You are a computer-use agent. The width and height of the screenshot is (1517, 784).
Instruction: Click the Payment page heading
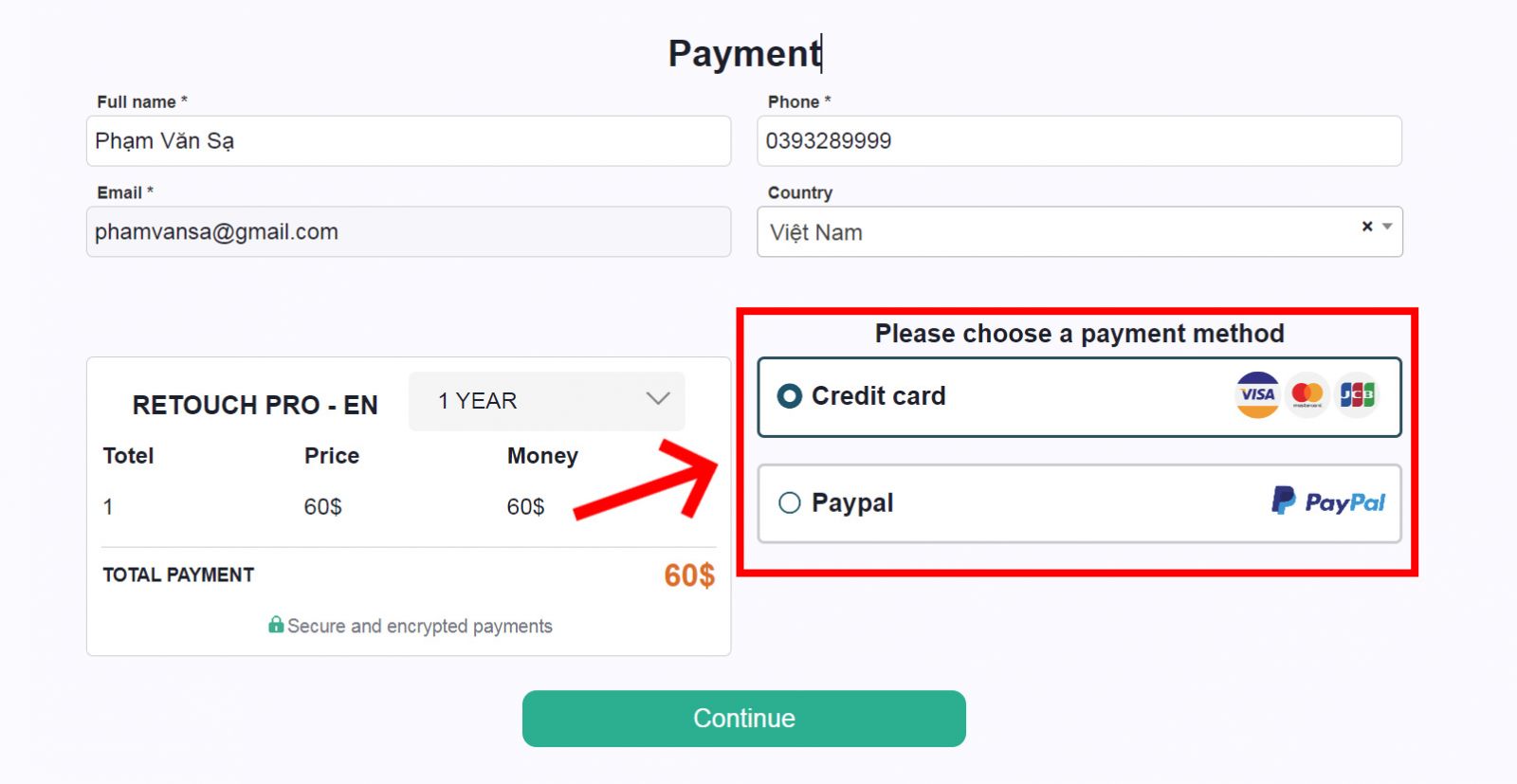(x=744, y=54)
